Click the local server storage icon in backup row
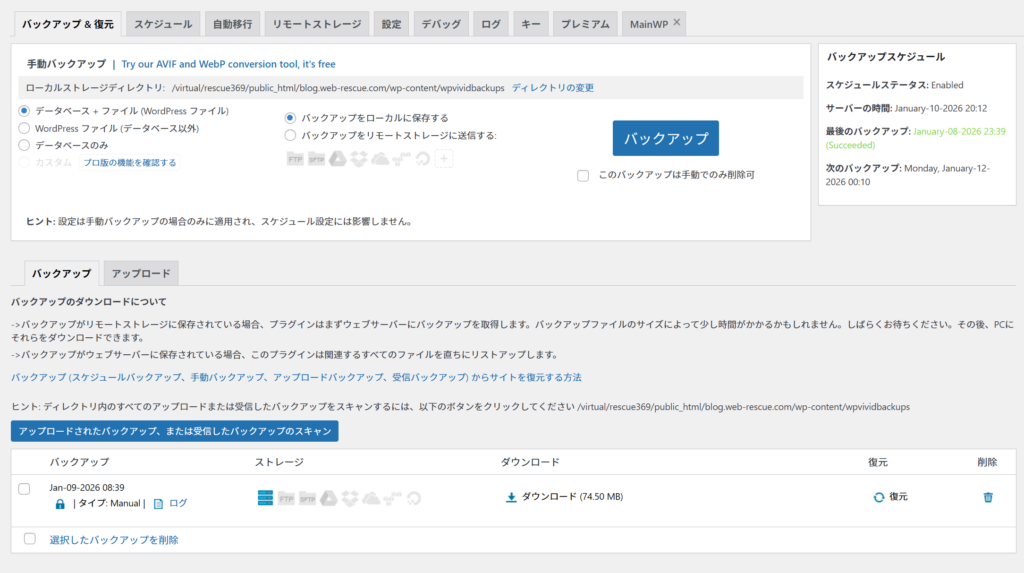Image resolution: width=1024 pixels, height=573 pixels. (265, 497)
